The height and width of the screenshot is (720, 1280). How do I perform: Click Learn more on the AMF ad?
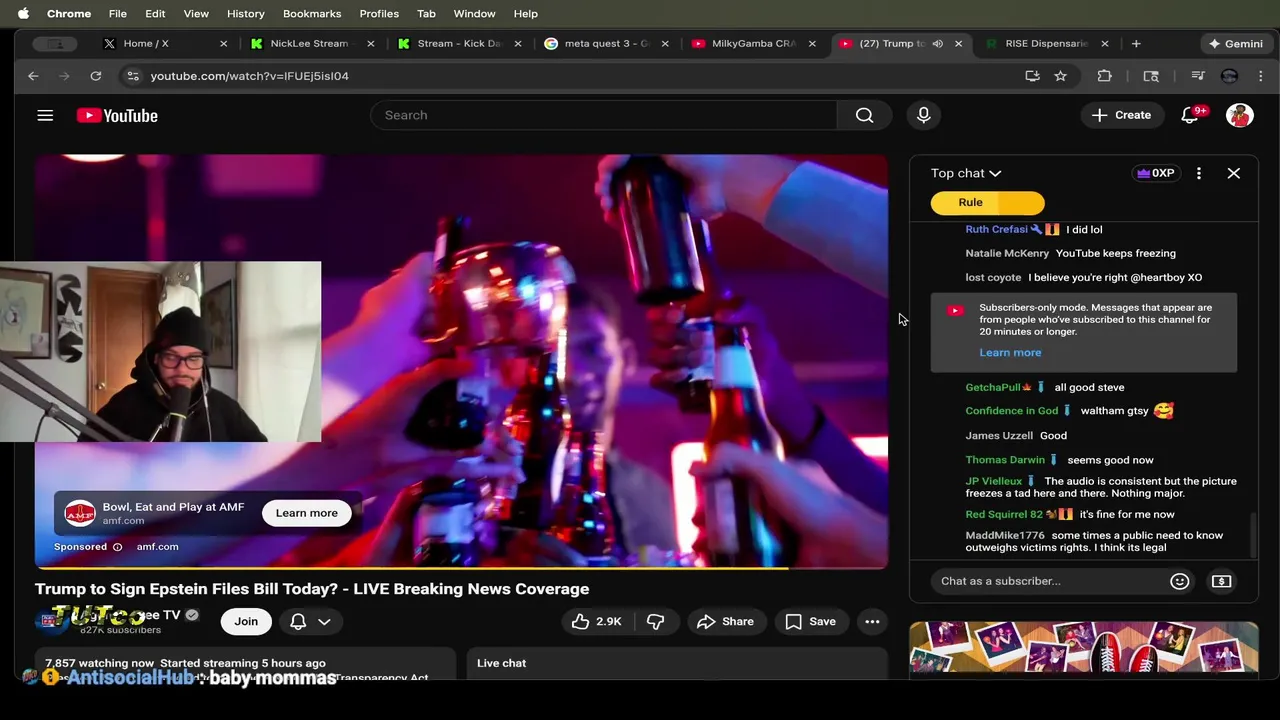[x=306, y=513]
